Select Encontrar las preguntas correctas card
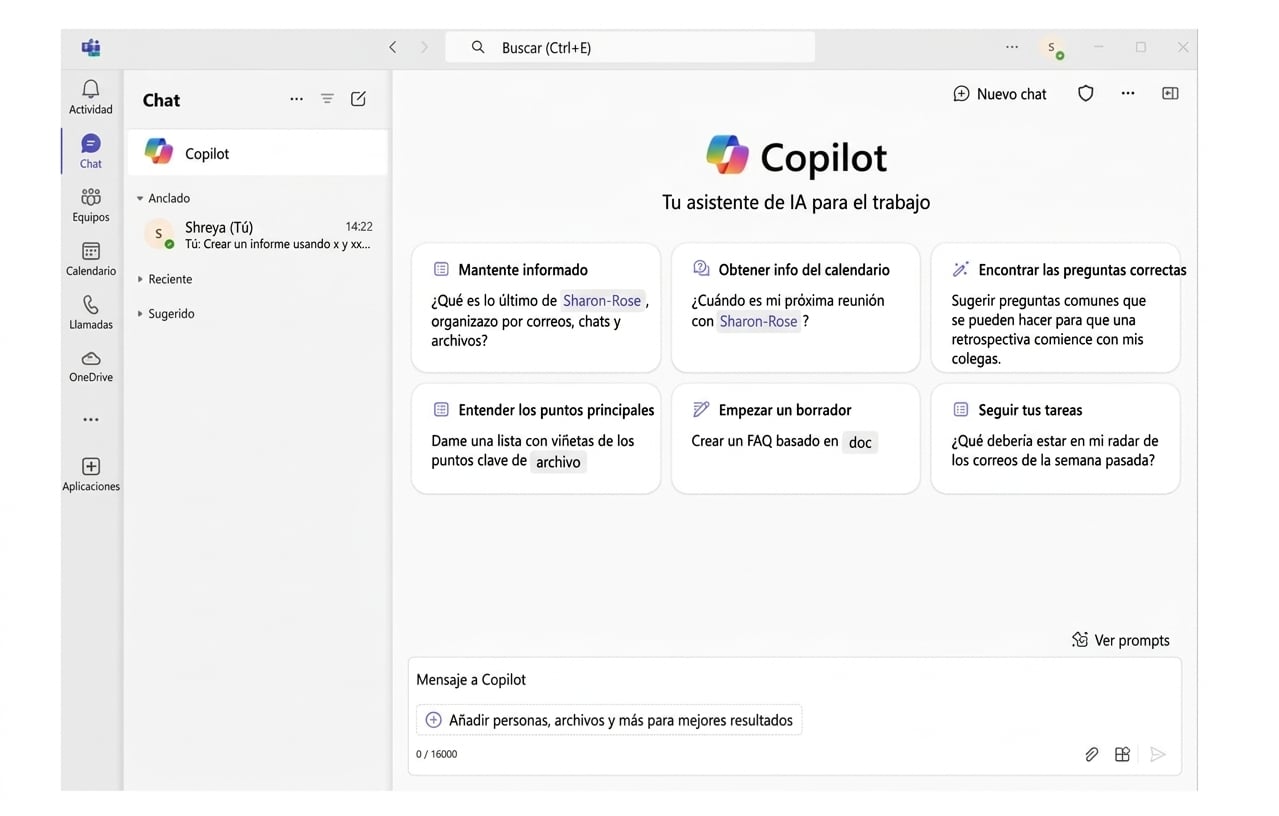 pyautogui.click(x=1056, y=307)
